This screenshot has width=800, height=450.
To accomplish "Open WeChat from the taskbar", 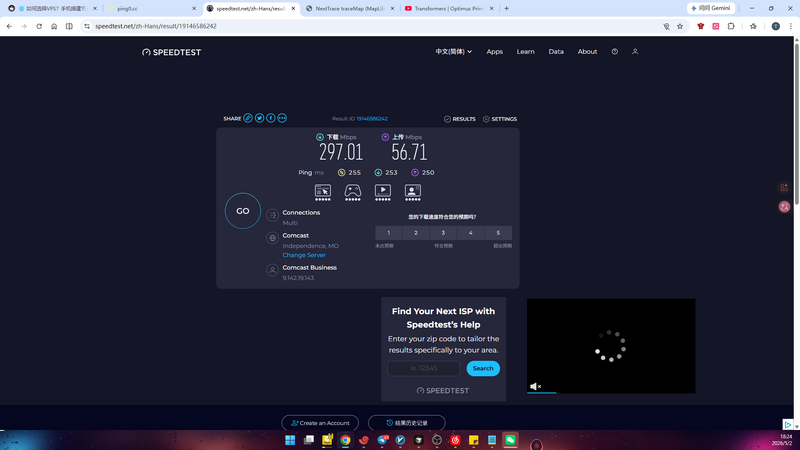I will pos(510,440).
